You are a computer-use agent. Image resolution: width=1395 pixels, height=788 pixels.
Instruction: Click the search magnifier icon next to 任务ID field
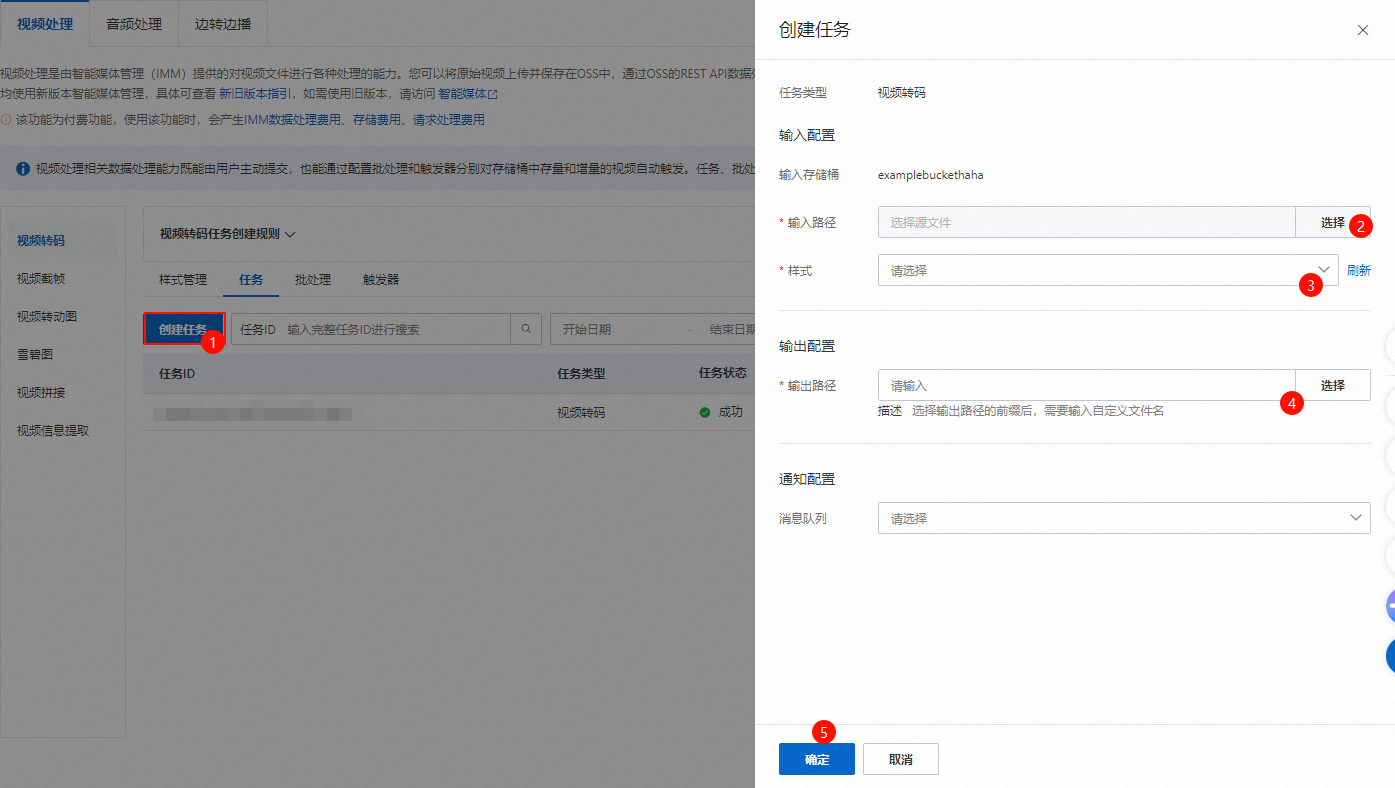click(x=526, y=329)
